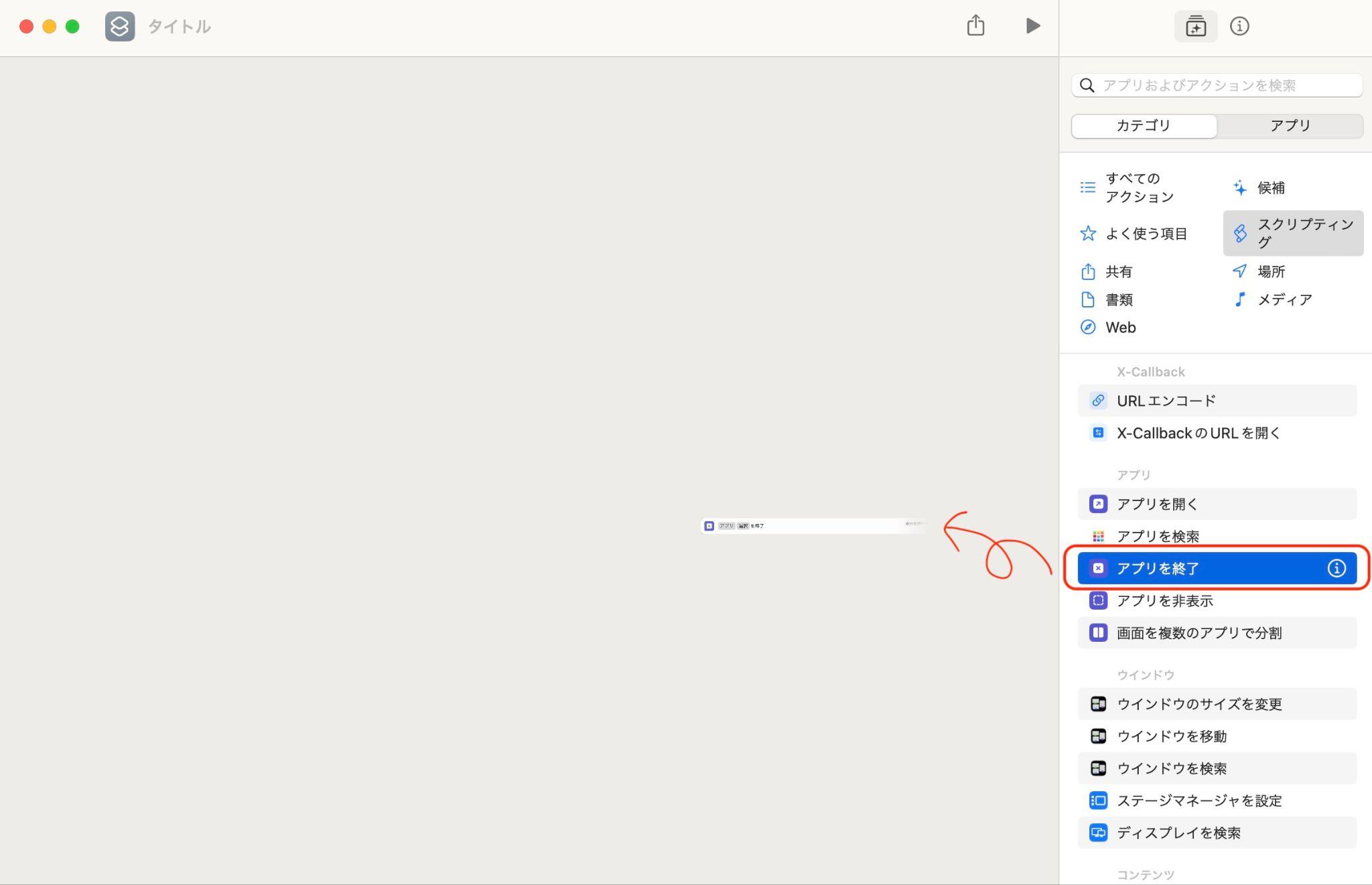Image resolution: width=1372 pixels, height=885 pixels.
Task: Select the URL エンコード action
Action: tap(1217, 401)
